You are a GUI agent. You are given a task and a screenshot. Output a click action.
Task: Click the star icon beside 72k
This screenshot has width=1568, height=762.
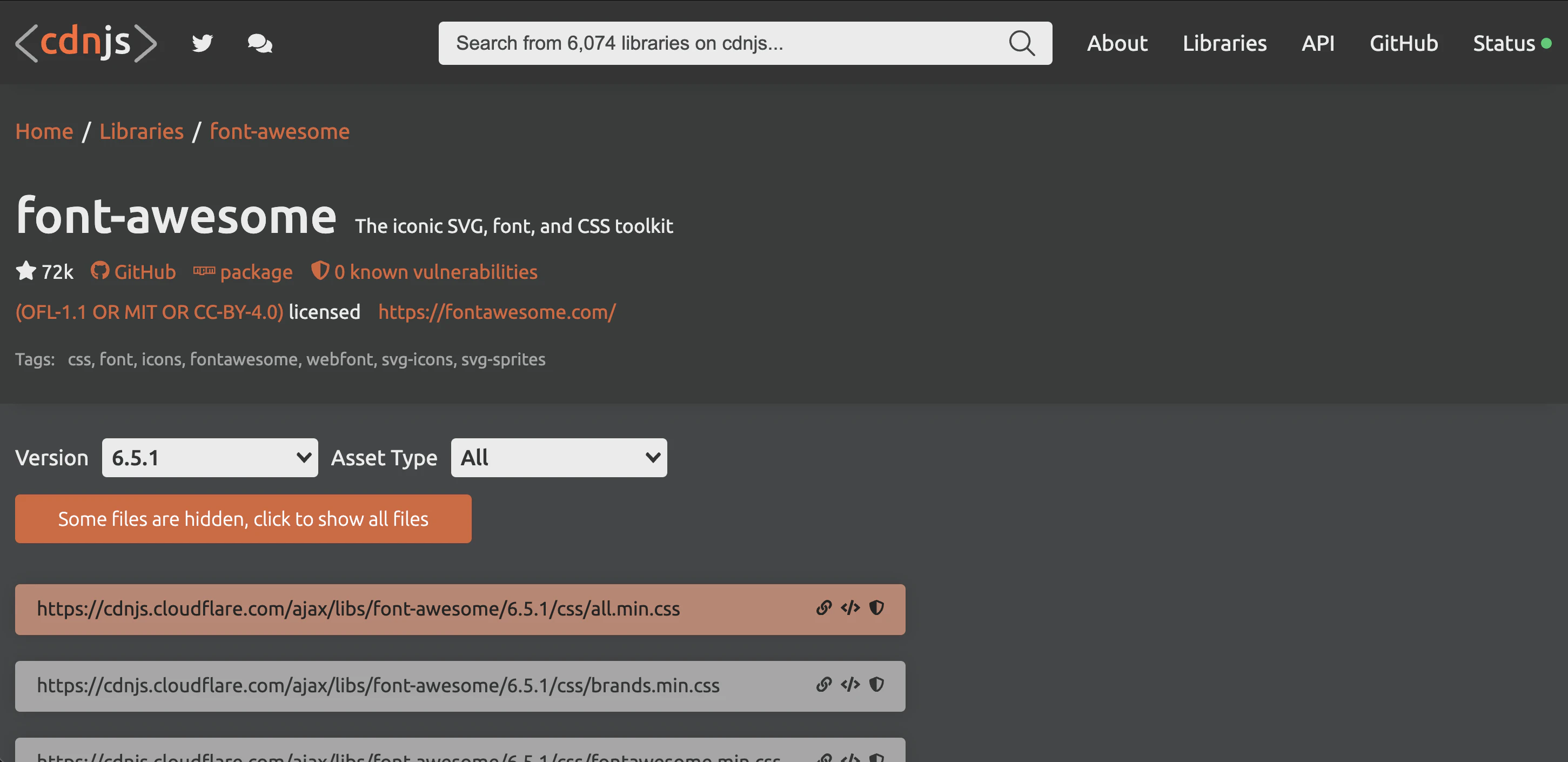tap(26, 271)
